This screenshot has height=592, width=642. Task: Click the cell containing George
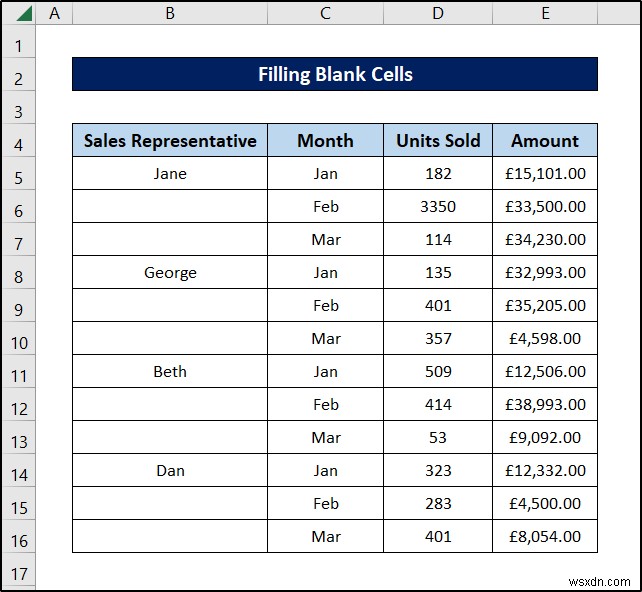point(170,273)
